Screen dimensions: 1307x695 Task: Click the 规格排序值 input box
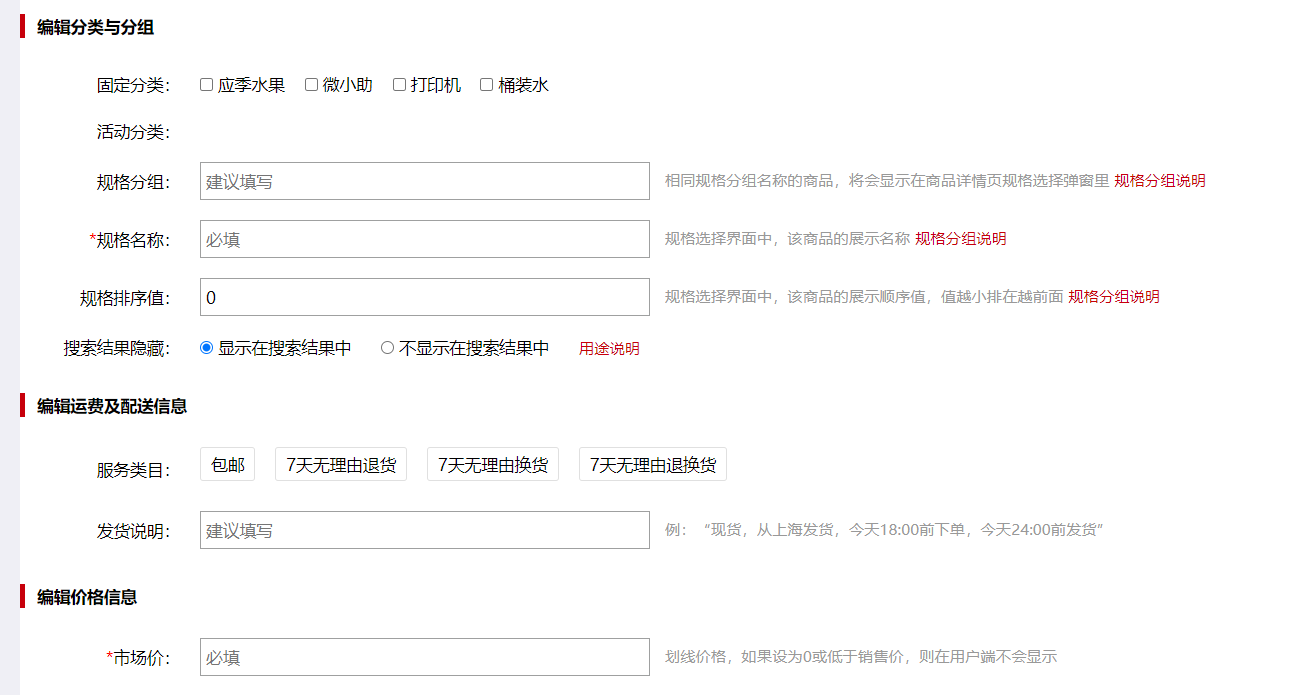click(424, 297)
